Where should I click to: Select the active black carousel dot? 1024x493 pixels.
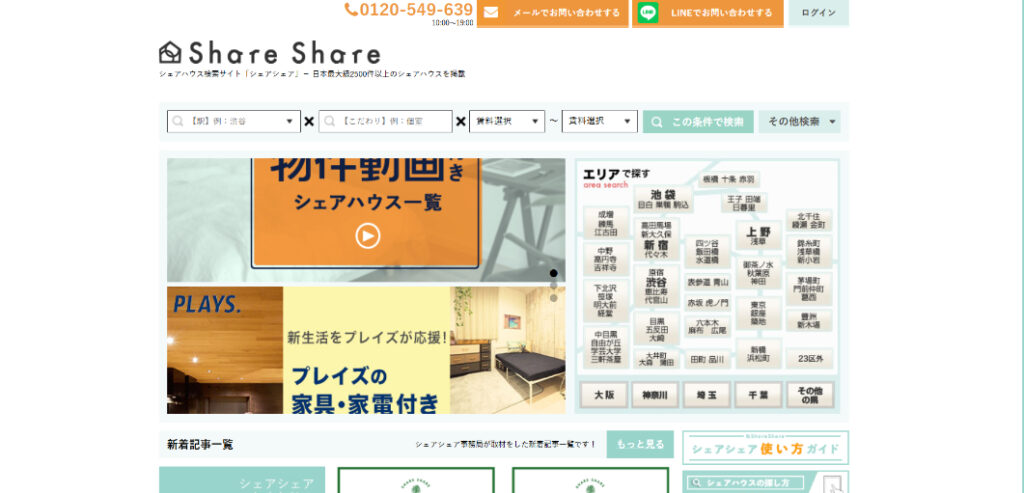tap(554, 273)
